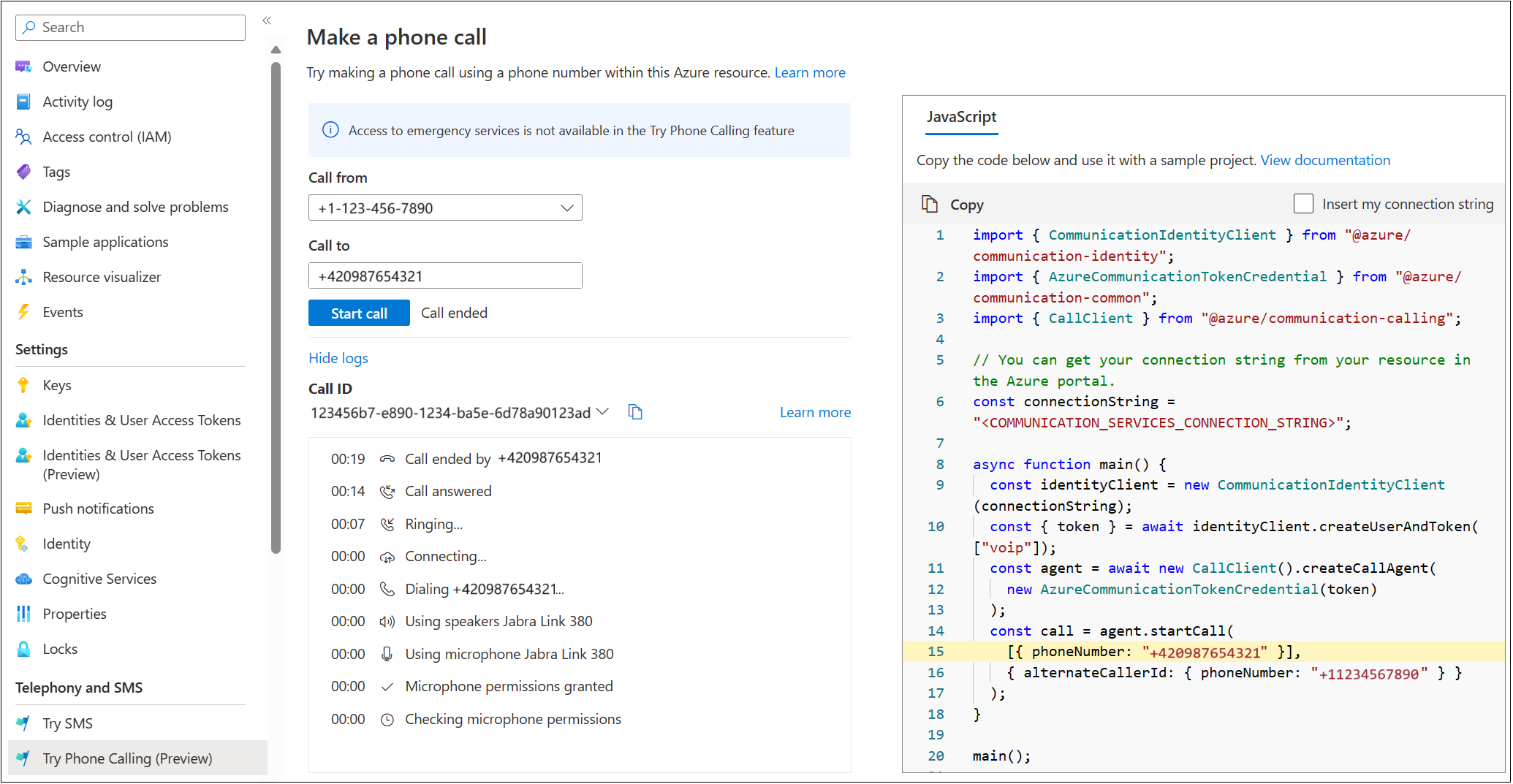Image resolution: width=1513 pixels, height=784 pixels.
Task: Click the Keys icon under Settings
Action: coord(23,385)
